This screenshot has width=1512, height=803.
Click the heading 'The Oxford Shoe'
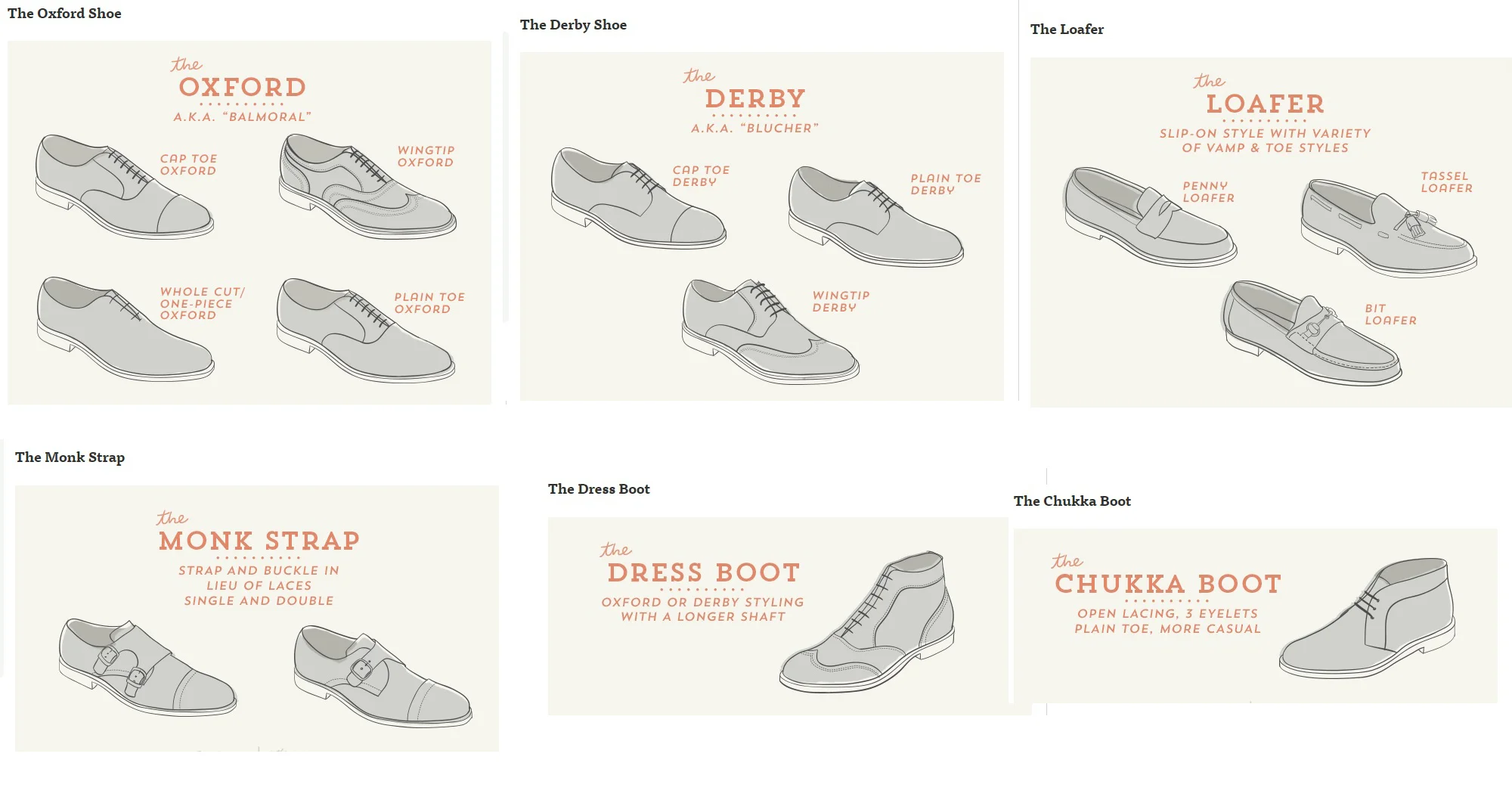[x=64, y=14]
